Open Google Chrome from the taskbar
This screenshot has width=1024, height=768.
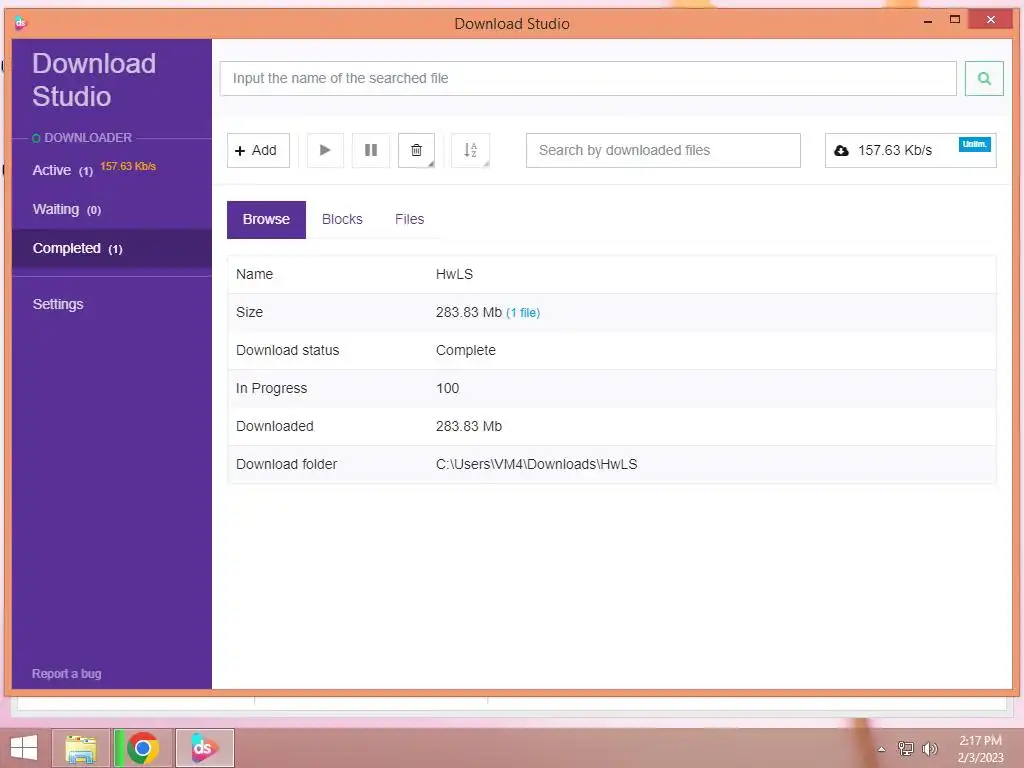point(142,748)
